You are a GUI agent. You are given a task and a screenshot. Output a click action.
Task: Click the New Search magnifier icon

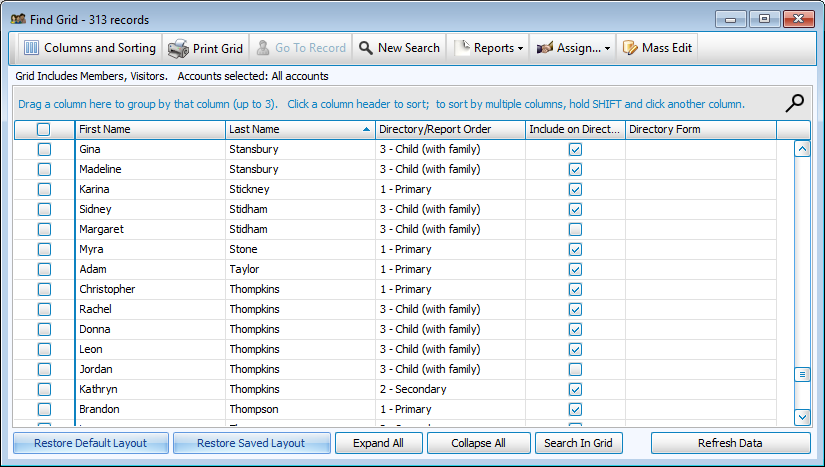click(366, 48)
